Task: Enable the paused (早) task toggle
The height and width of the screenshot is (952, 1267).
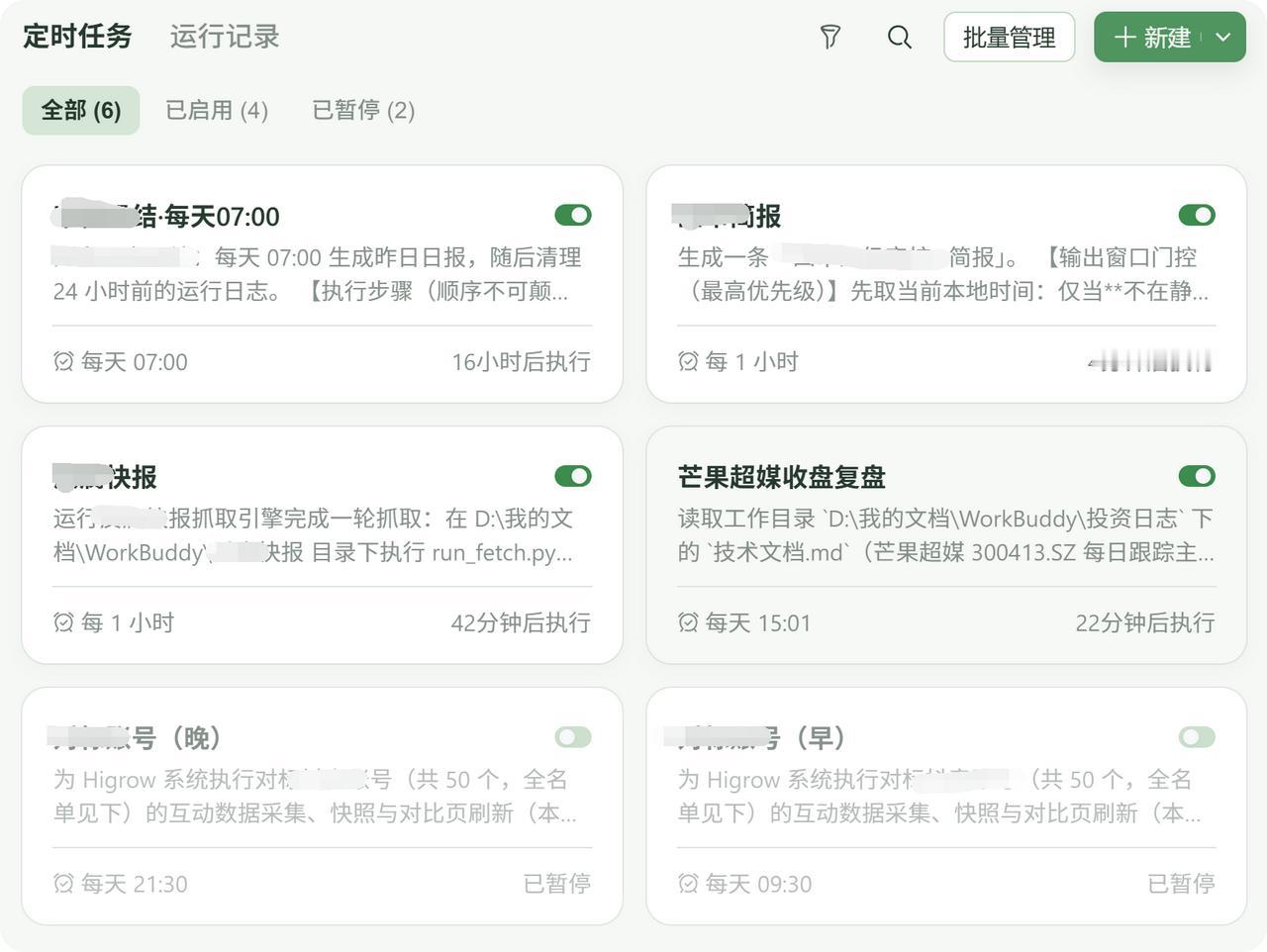Action: coord(1197,737)
